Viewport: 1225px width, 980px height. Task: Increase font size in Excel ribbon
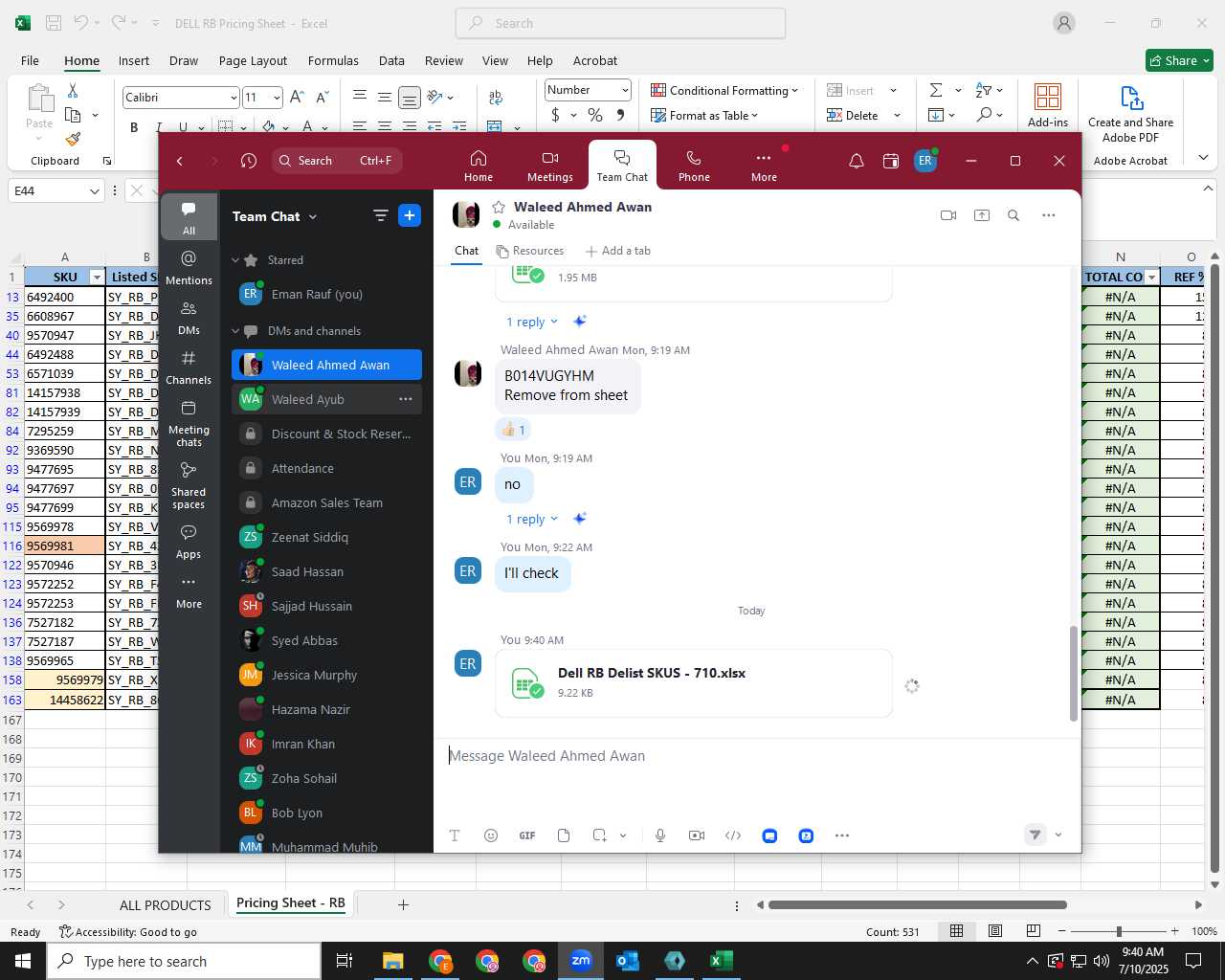pos(297,97)
